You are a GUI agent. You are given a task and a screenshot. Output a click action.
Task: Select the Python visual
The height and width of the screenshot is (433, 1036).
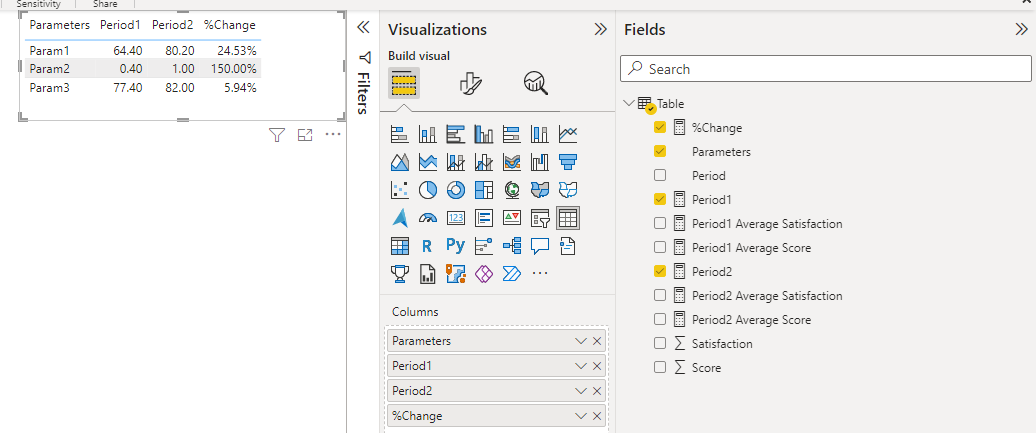point(455,246)
